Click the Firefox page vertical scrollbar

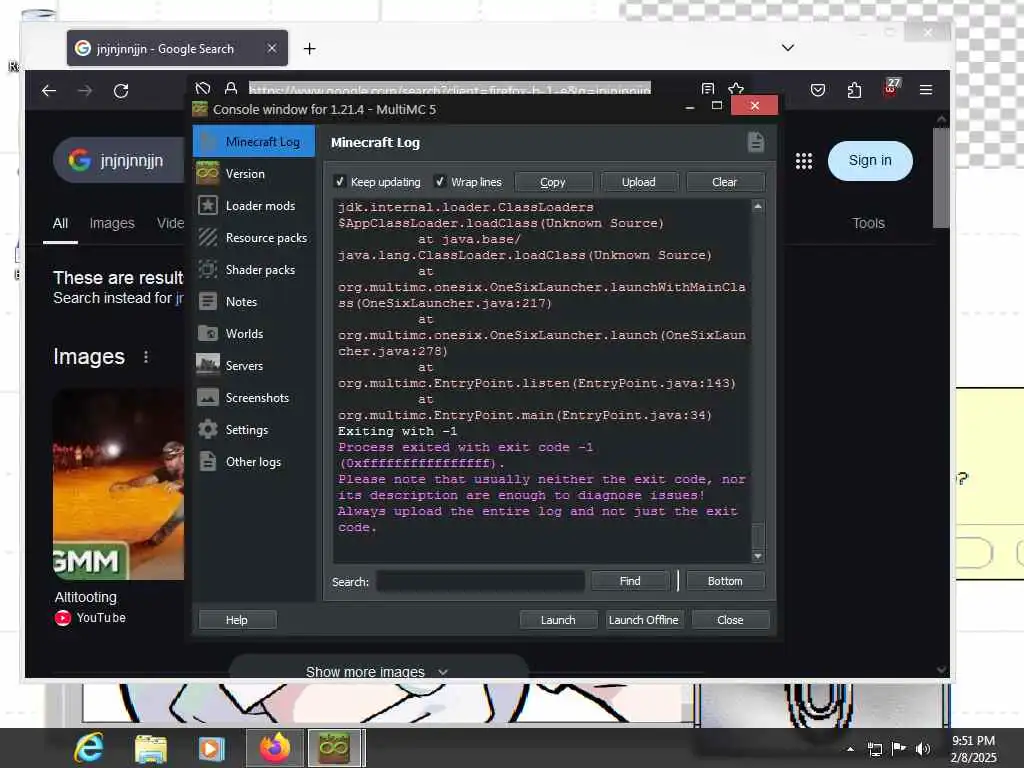pos(941,178)
